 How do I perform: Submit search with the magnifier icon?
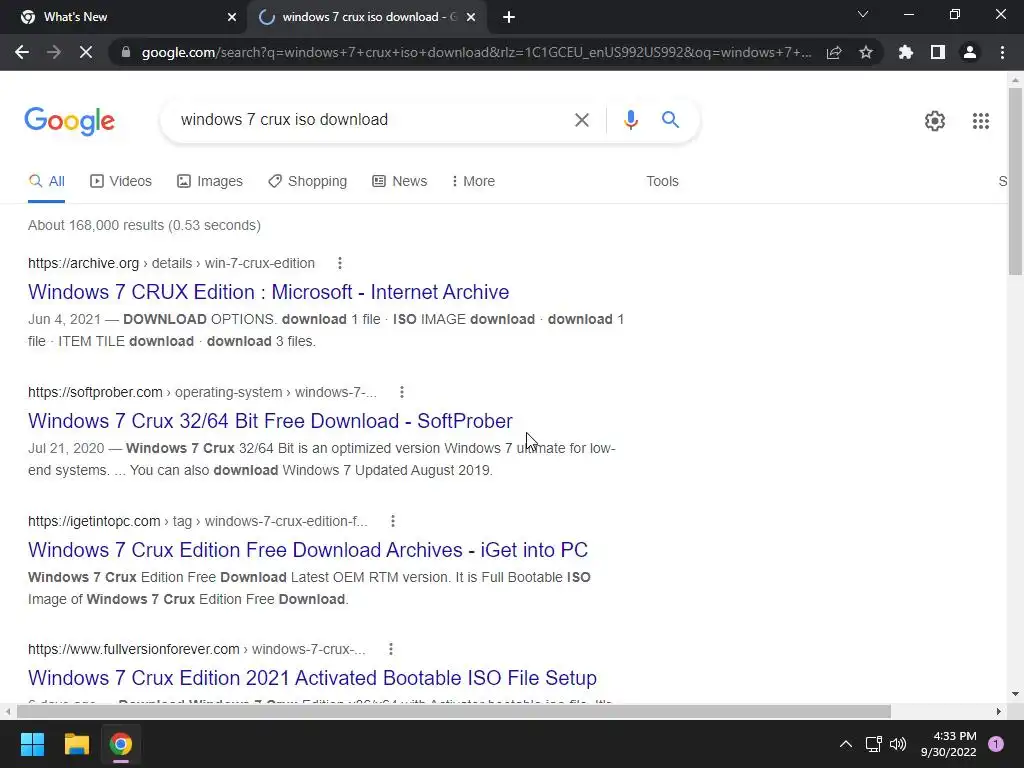[x=670, y=120]
